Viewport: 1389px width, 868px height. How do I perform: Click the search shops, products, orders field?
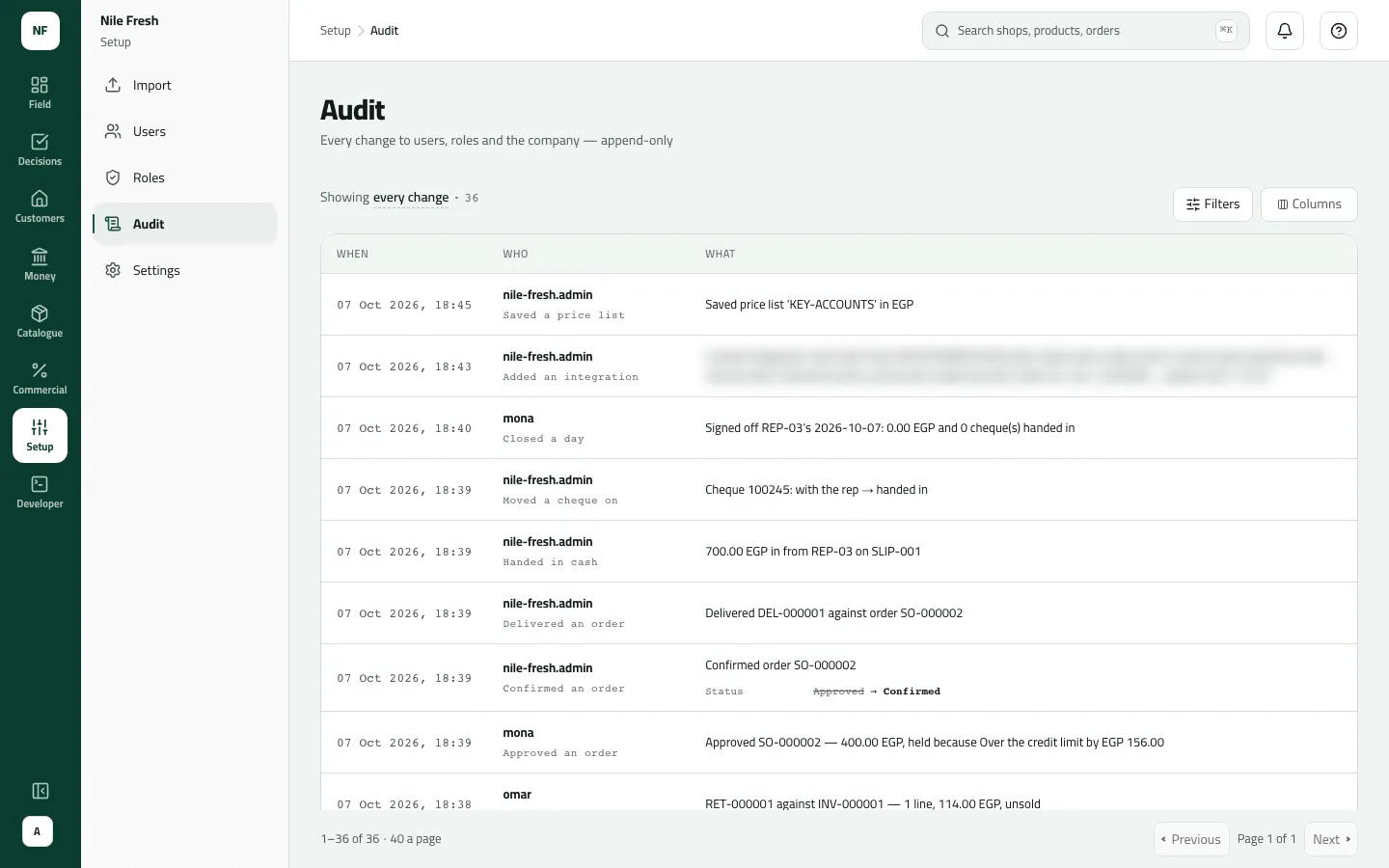pyautogui.click(x=1086, y=31)
